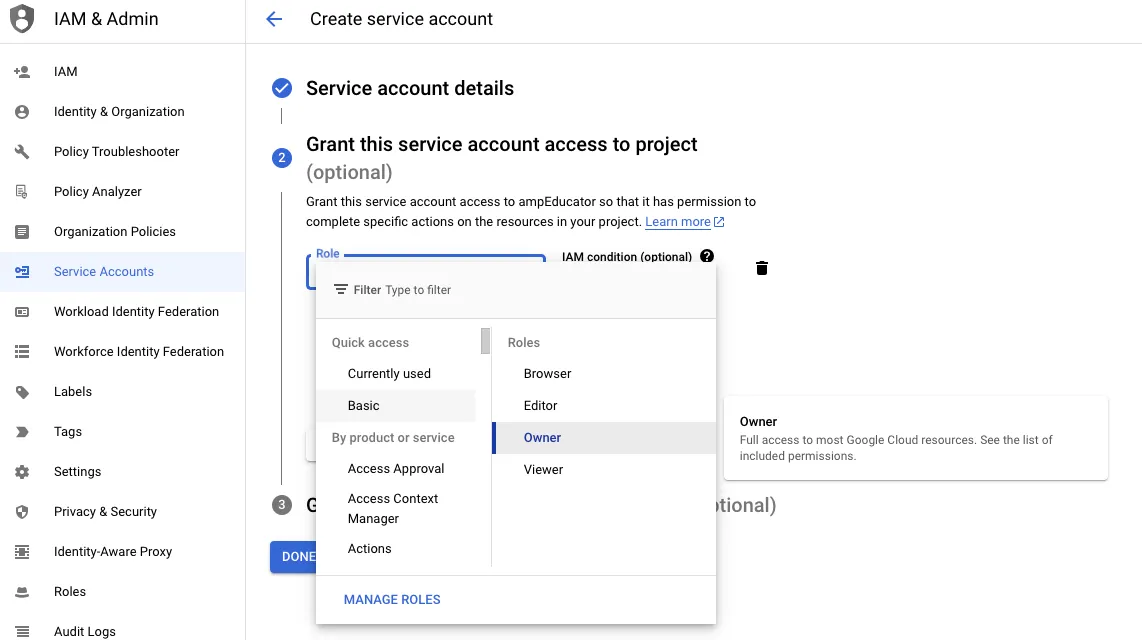
Task: Choose Currently used in Quick access
Action: tap(396, 374)
